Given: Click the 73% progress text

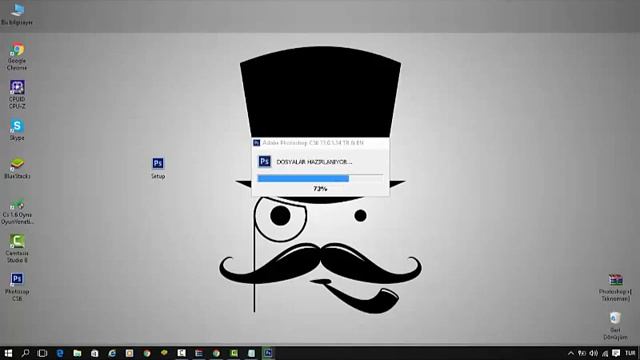Looking at the screenshot, I should tap(320, 189).
